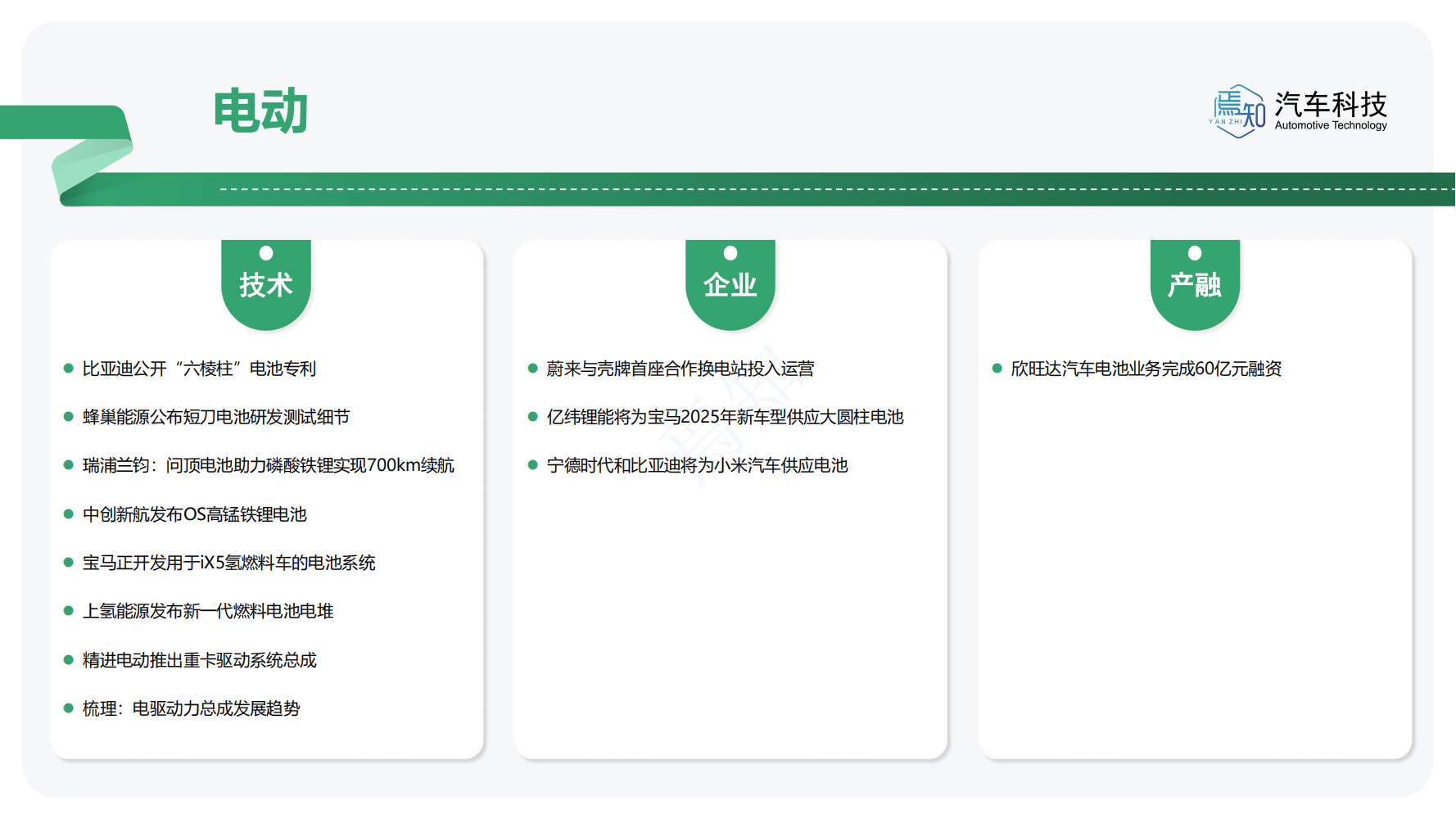1456x819 pixels.
Task: Click 宝马正开发用于iX5氢燃料车的电池系统 item
Action: (228, 563)
